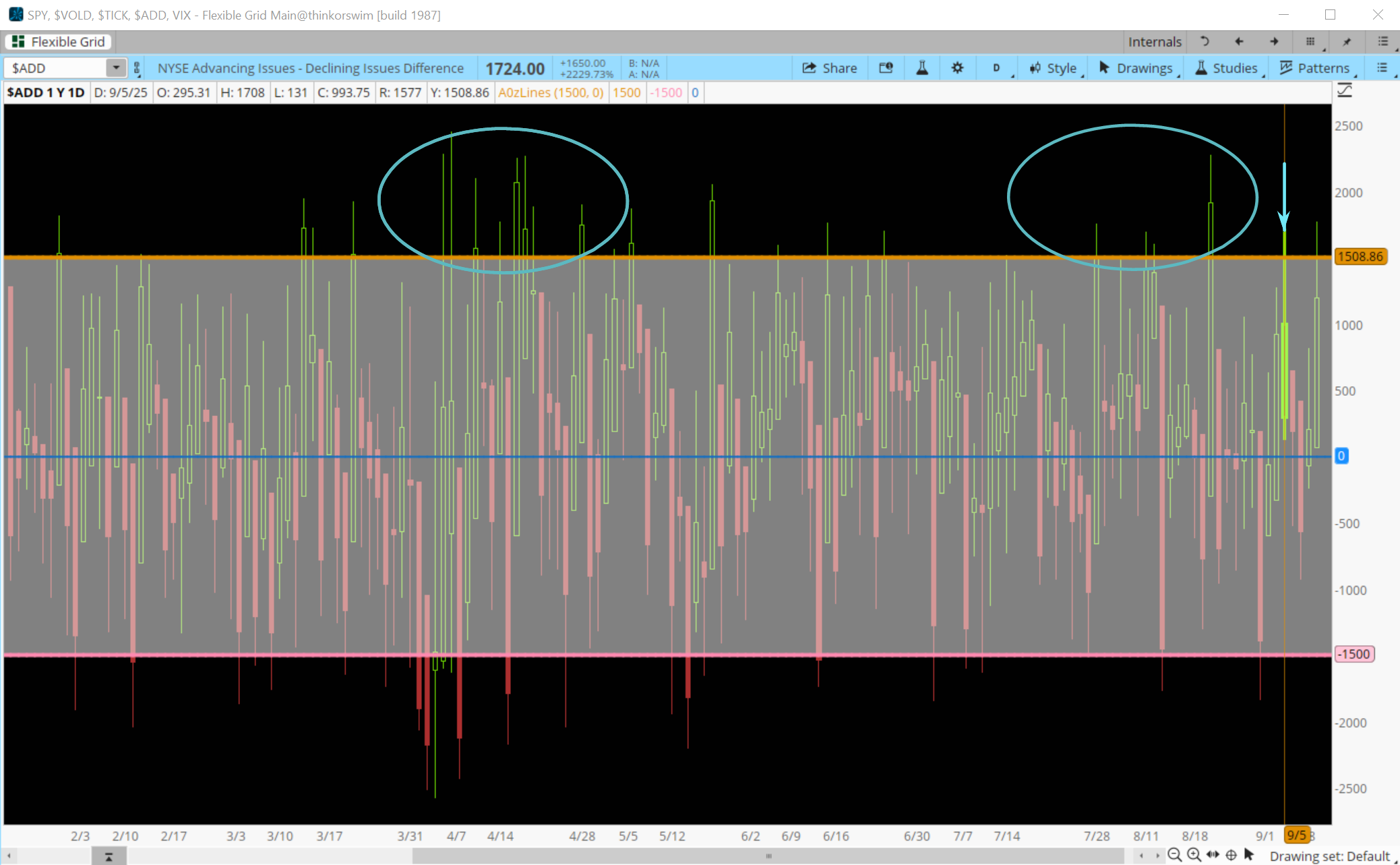
Task: Click the pink -1500 study value in header
Action: pyautogui.click(x=666, y=93)
